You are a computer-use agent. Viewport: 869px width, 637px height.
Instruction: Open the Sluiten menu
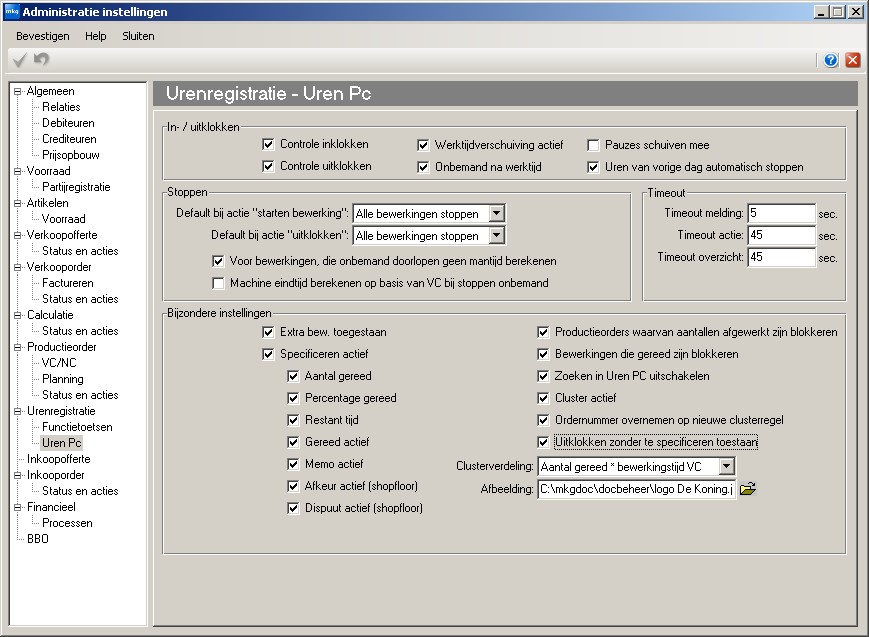coord(138,36)
